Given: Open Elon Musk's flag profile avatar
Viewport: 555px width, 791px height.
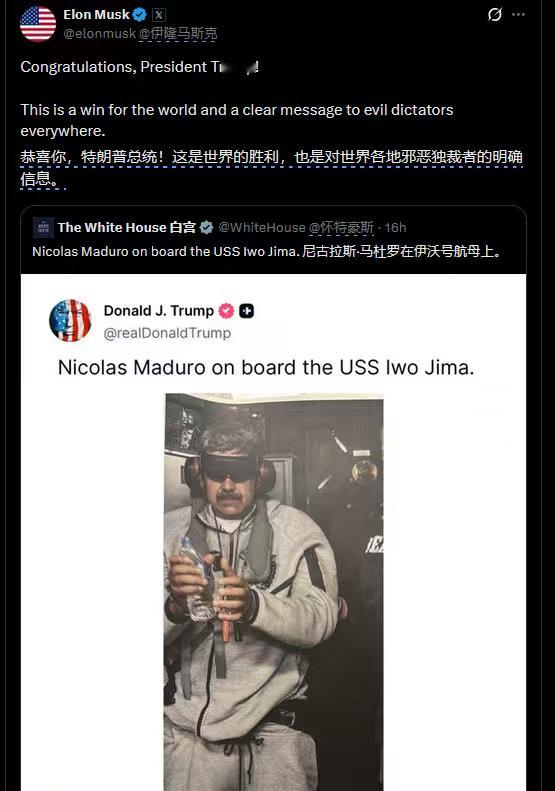Looking at the screenshot, I should pyautogui.click(x=38, y=24).
